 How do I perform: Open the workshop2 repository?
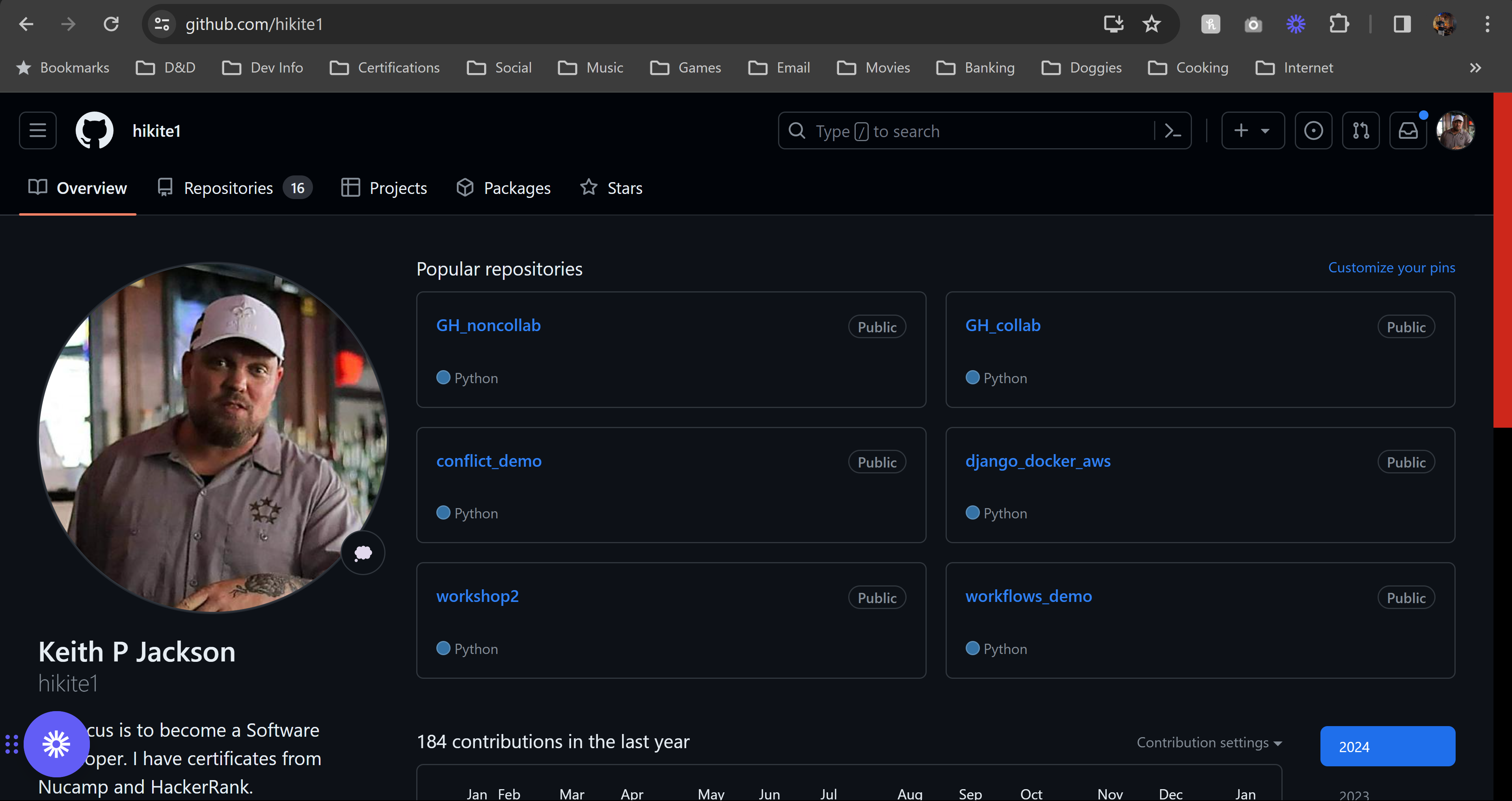[x=477, y=596]
